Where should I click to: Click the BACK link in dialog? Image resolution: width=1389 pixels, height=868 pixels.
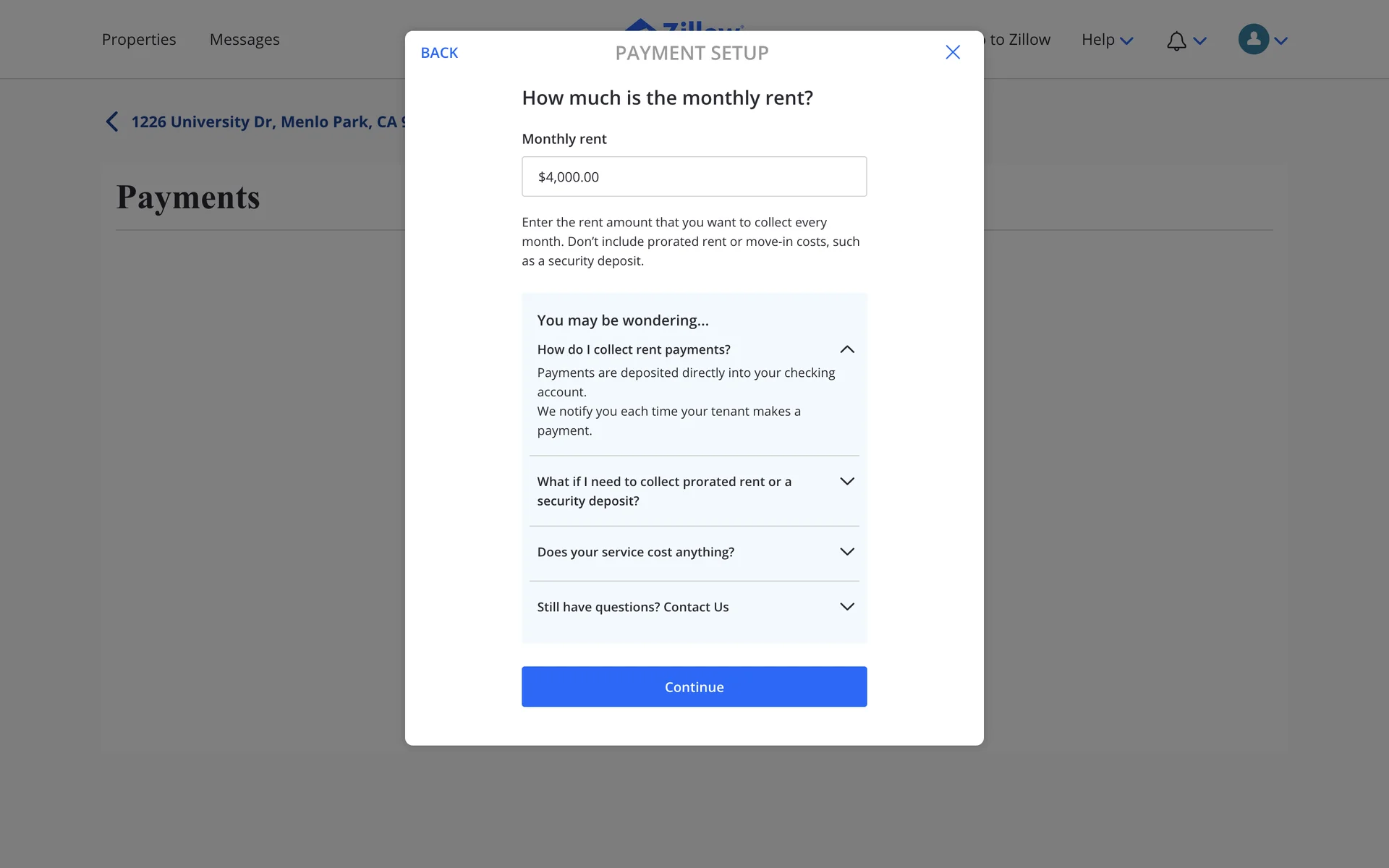[x=439, y=53]
